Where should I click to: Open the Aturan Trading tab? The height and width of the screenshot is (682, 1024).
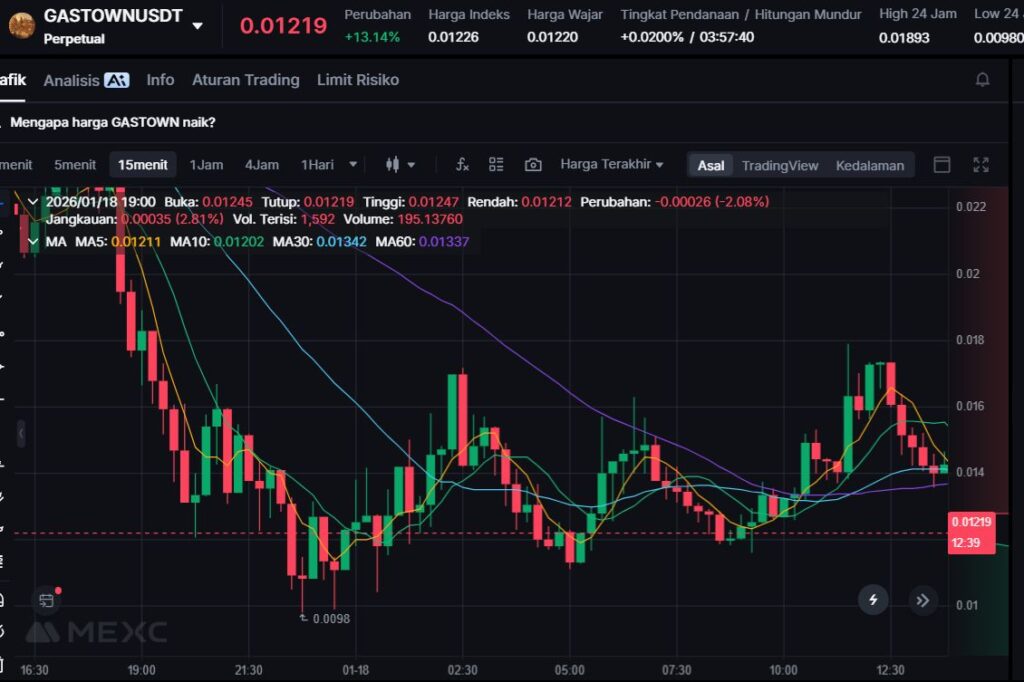tap(245, 80)
